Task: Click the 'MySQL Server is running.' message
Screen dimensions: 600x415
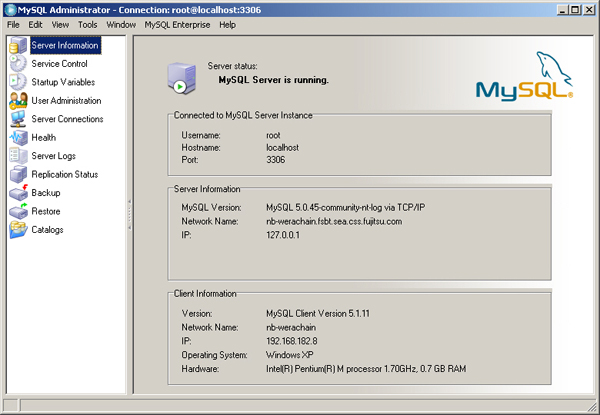Action: coord(274,80)
